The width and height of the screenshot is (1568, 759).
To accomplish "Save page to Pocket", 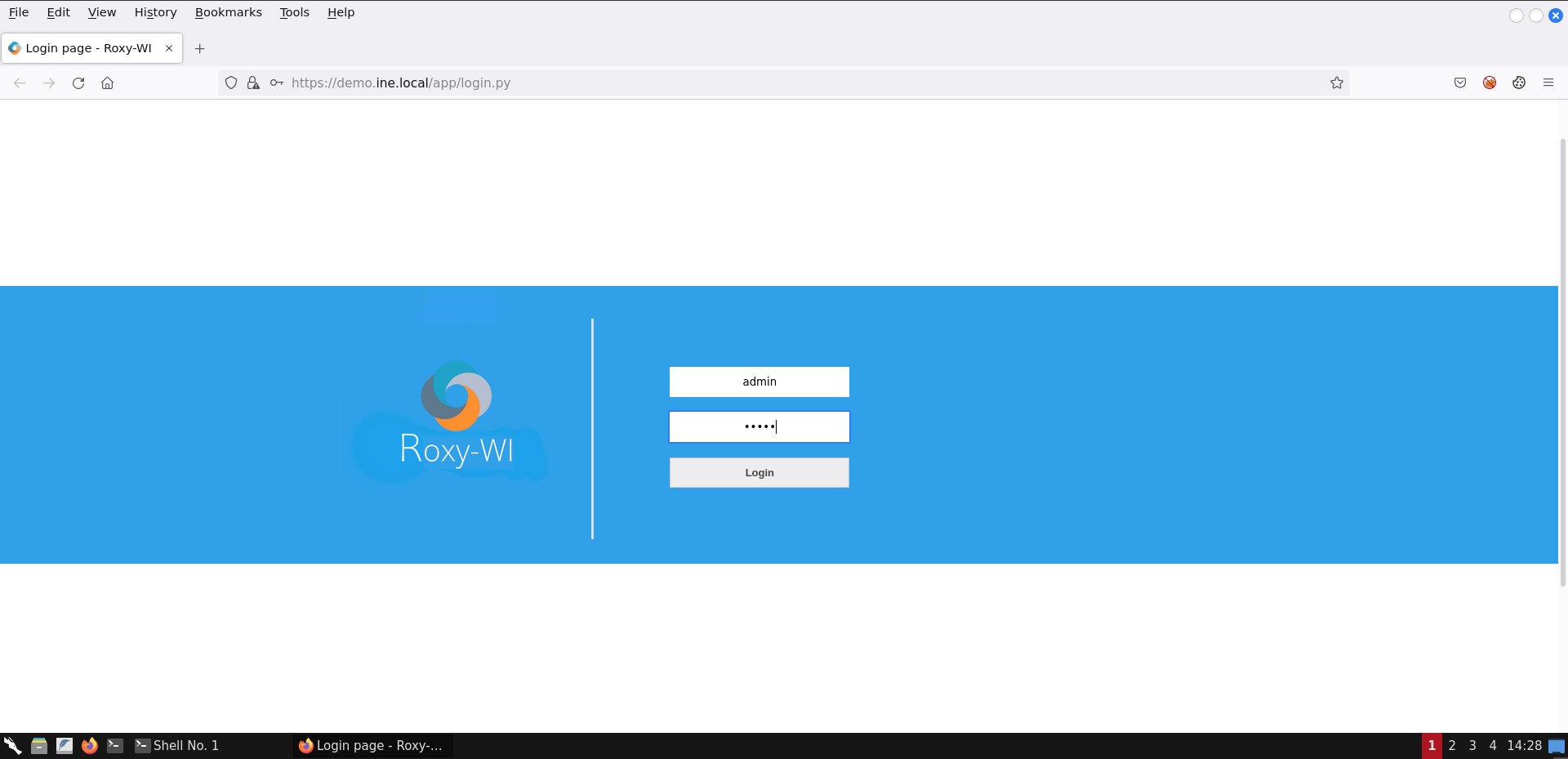I will click(1460, 83).
